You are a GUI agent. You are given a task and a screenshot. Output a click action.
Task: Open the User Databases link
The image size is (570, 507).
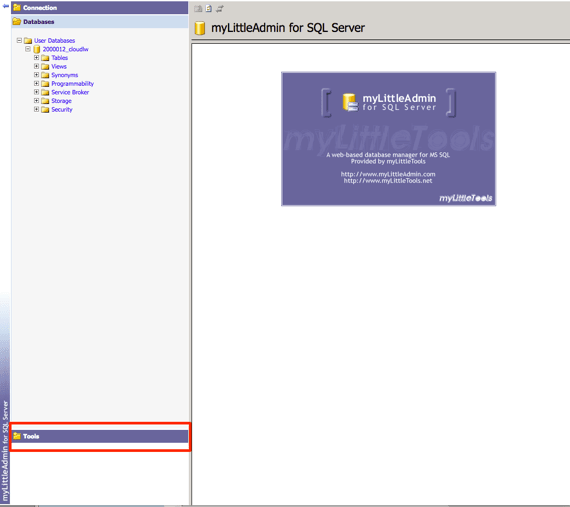55,40
